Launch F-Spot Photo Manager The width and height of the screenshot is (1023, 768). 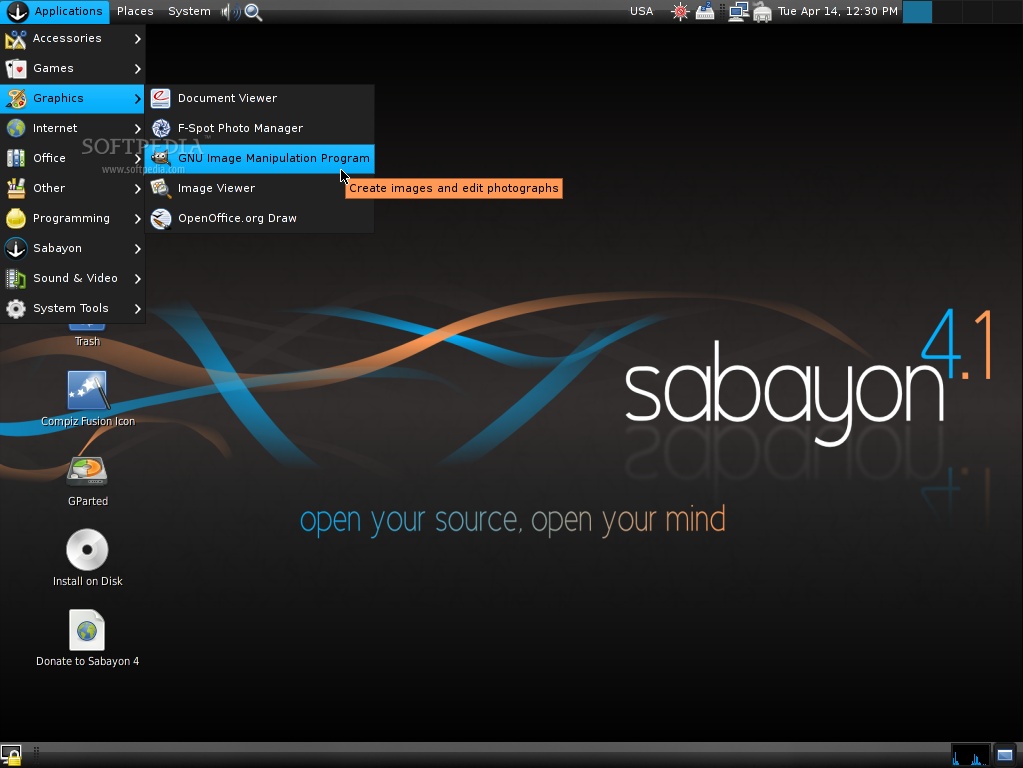260,129
